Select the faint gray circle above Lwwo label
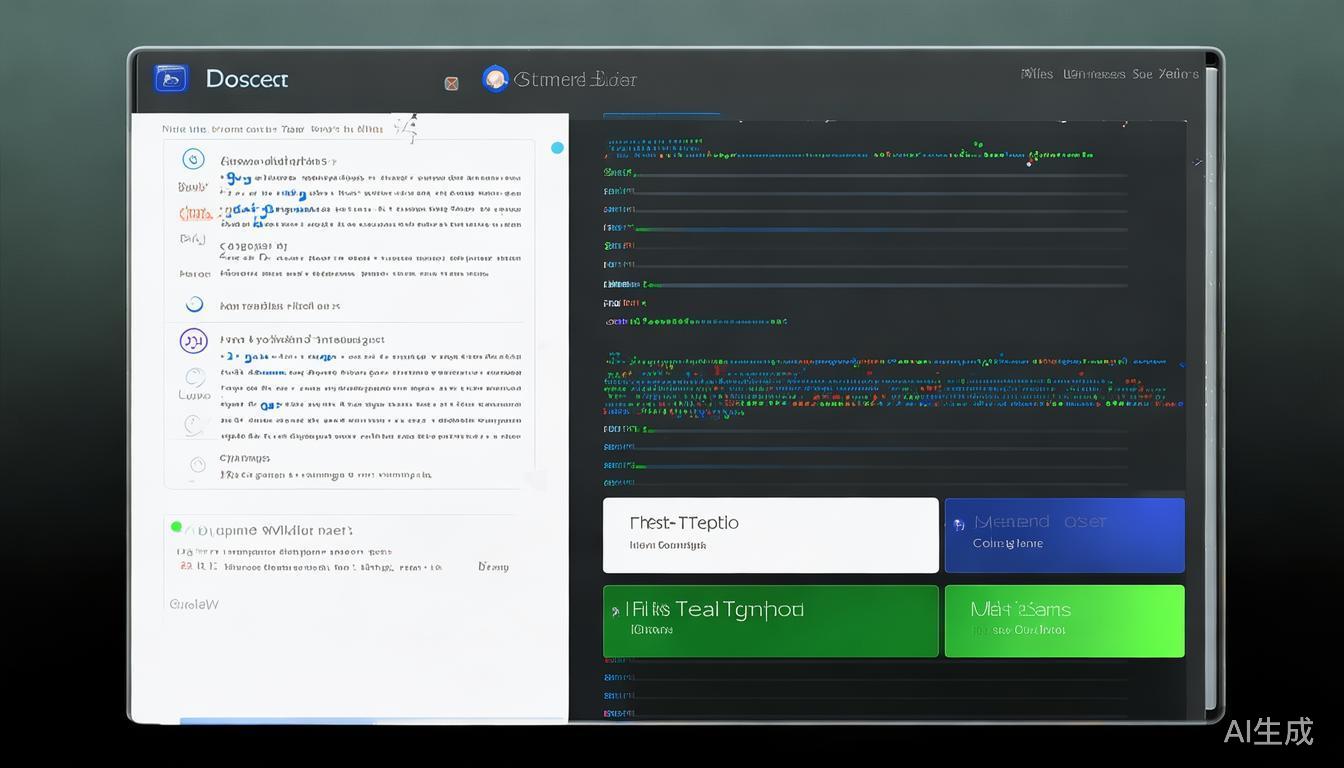 (195, 377)
